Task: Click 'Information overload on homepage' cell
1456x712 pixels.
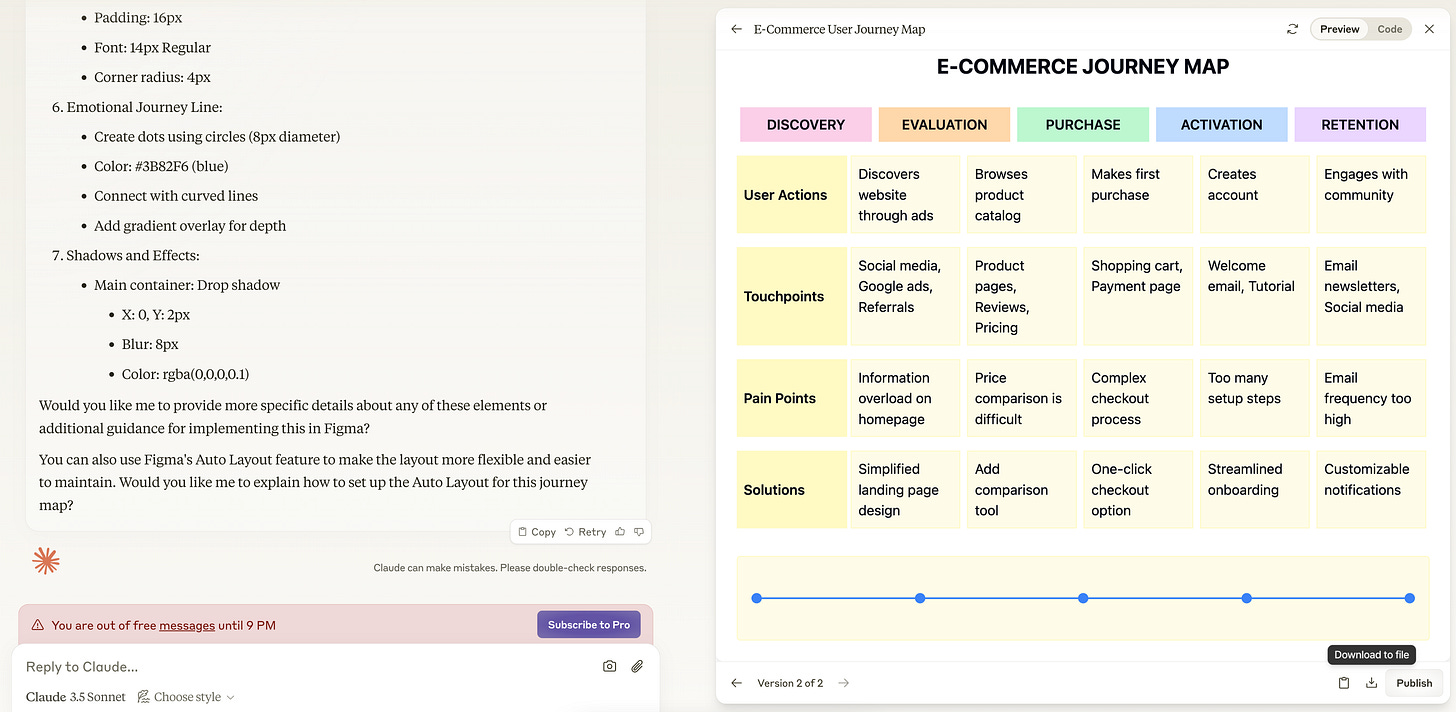Action: point(906,398)
